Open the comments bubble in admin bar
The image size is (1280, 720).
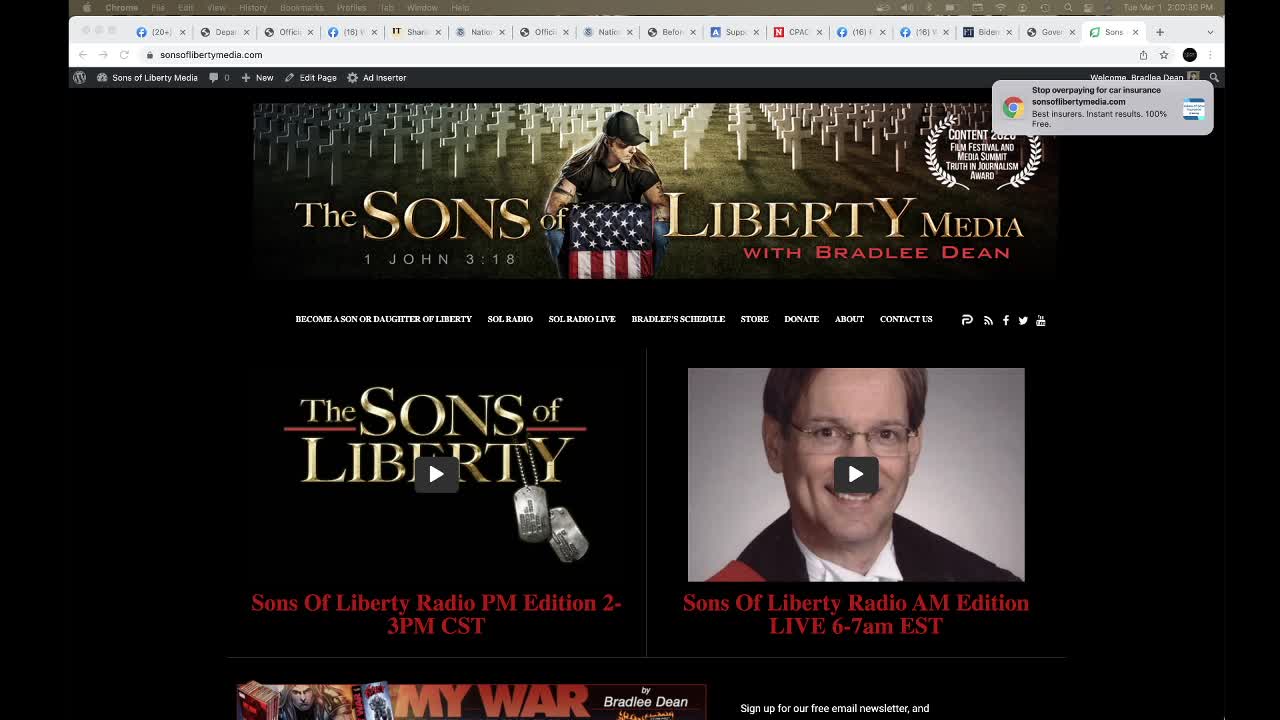pos(219,77)
